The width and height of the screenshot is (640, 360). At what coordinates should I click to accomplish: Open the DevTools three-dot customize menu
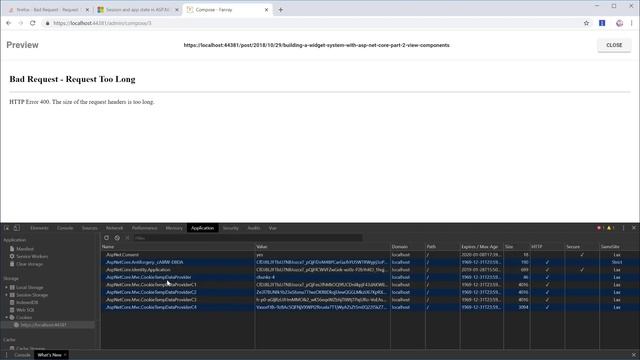pyautogui.click(x=623, y=228)
